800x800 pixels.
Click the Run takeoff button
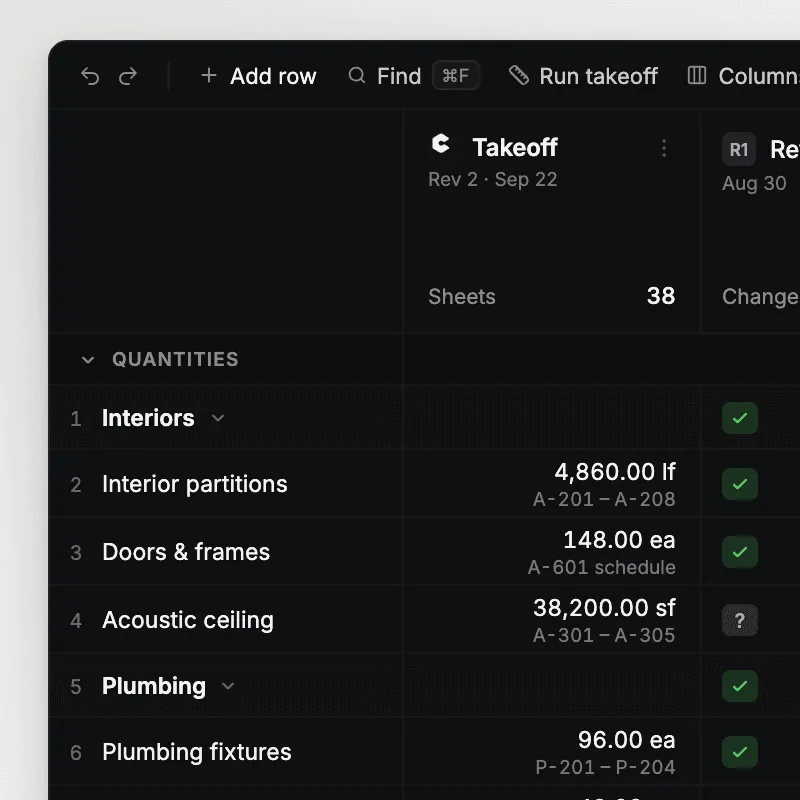(583, 76)
